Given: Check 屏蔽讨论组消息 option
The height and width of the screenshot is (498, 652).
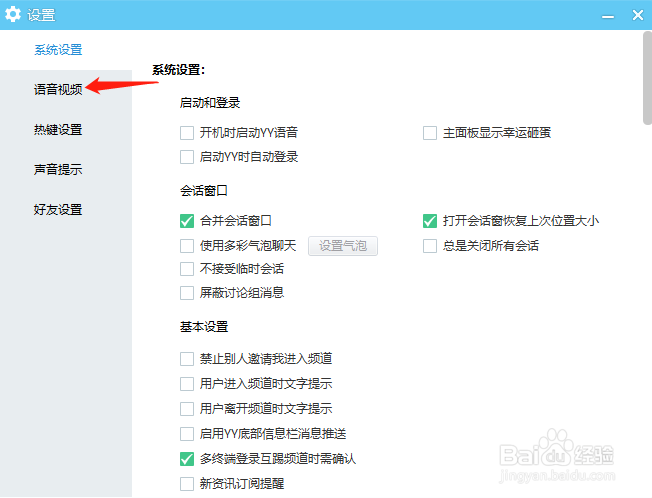Looking at the screenshot, I should 187,293.
